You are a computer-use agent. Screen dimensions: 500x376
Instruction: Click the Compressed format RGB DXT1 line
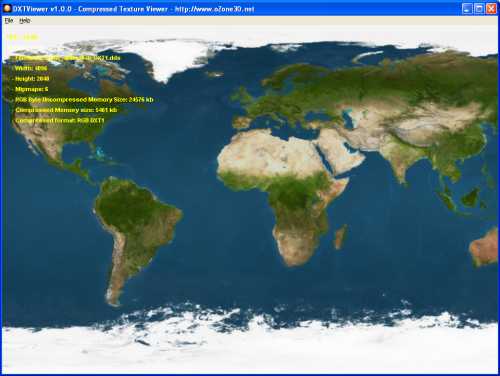pos(60,120)
